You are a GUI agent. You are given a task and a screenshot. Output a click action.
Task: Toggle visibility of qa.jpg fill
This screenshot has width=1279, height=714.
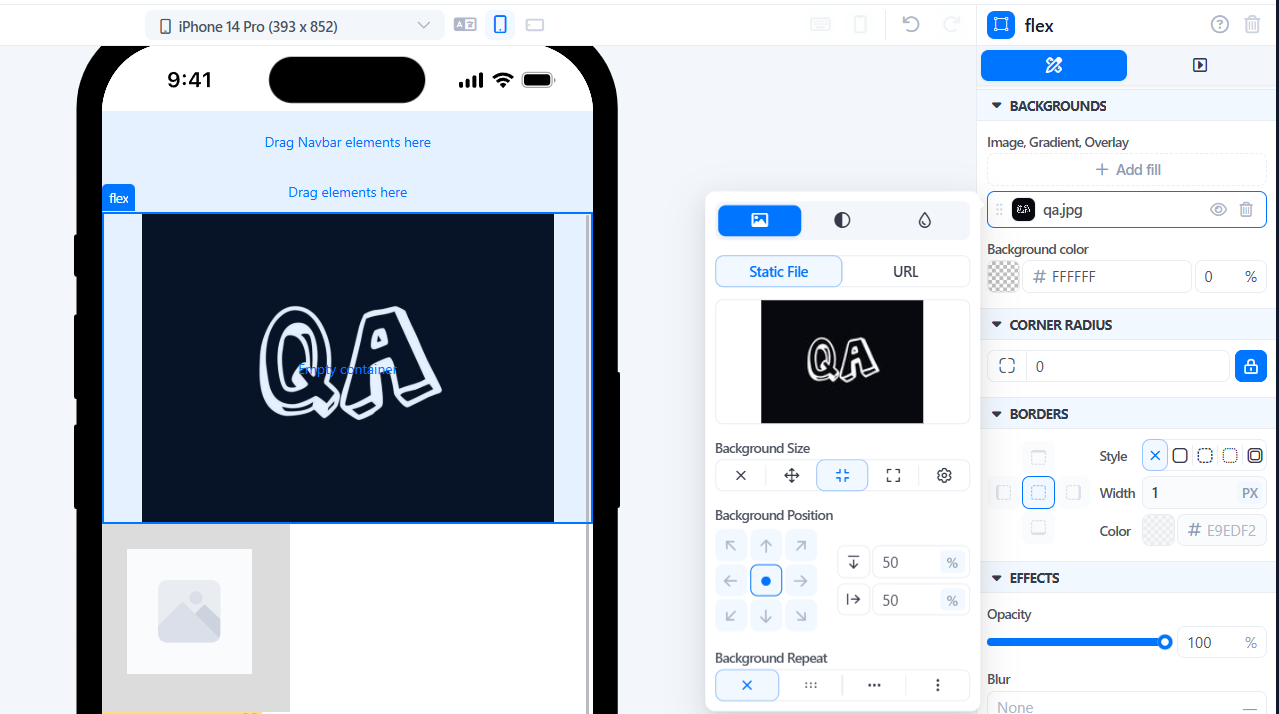1218,210
